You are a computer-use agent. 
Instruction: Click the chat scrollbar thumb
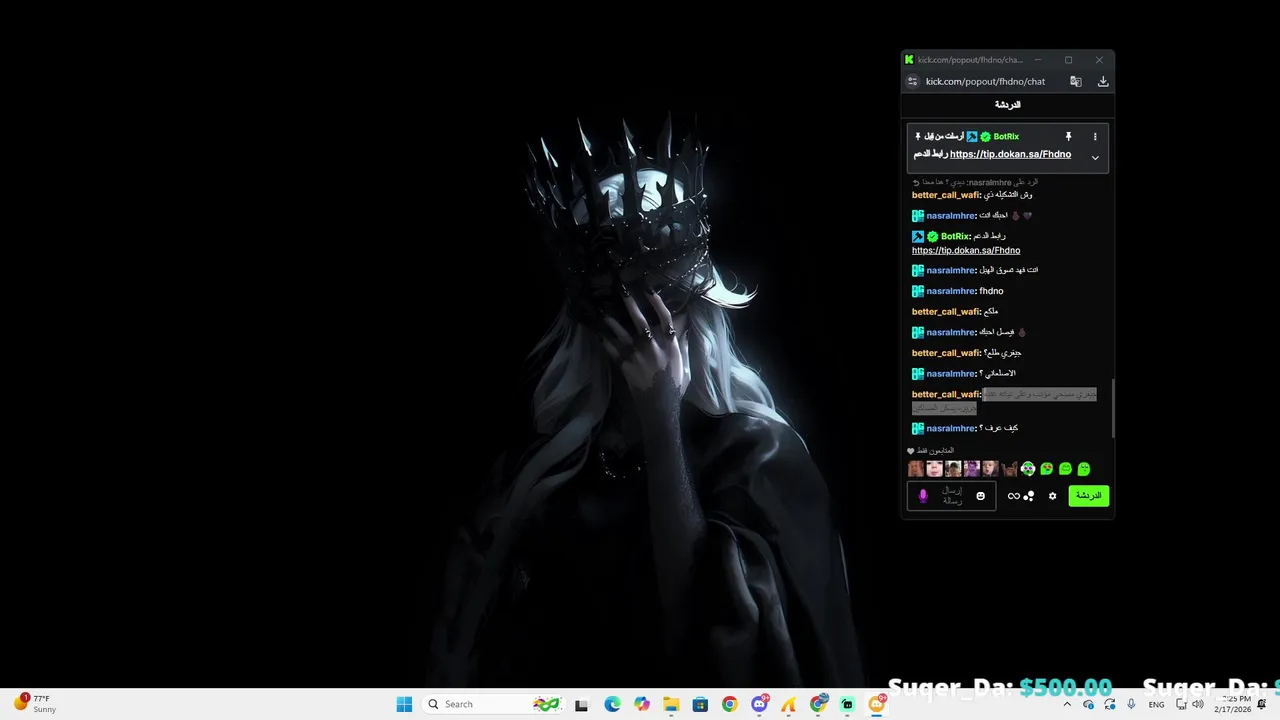click(x=1113, y=410)
